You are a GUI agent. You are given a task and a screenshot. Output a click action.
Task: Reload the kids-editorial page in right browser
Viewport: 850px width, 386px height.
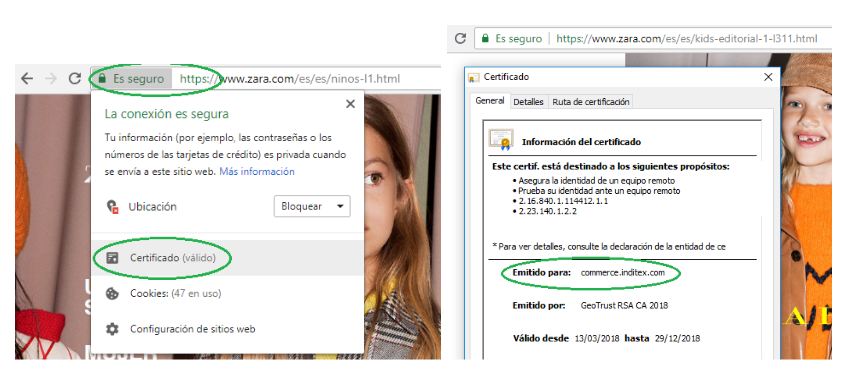461,38
